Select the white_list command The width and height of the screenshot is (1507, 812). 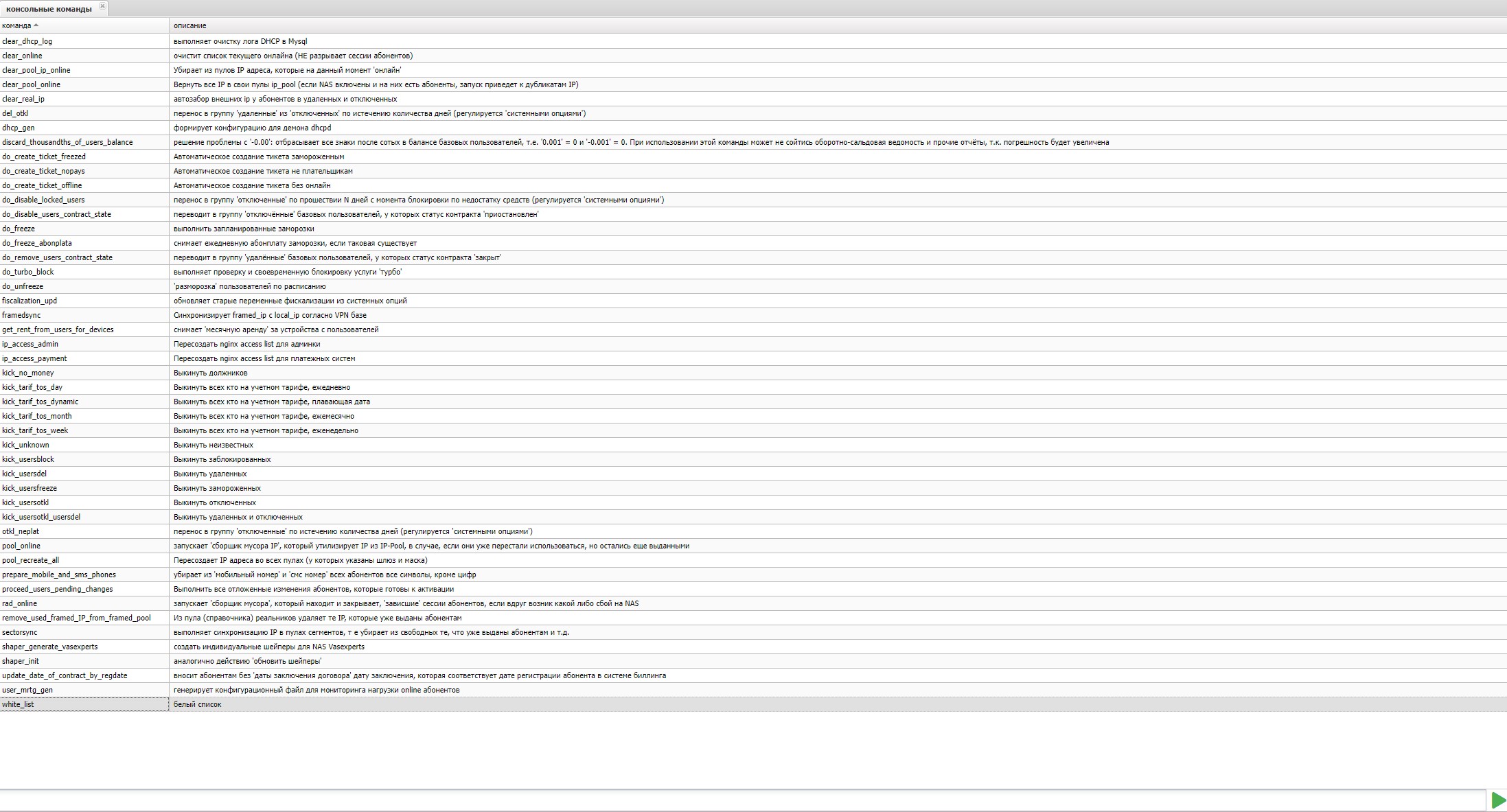(x=18, y=704)
